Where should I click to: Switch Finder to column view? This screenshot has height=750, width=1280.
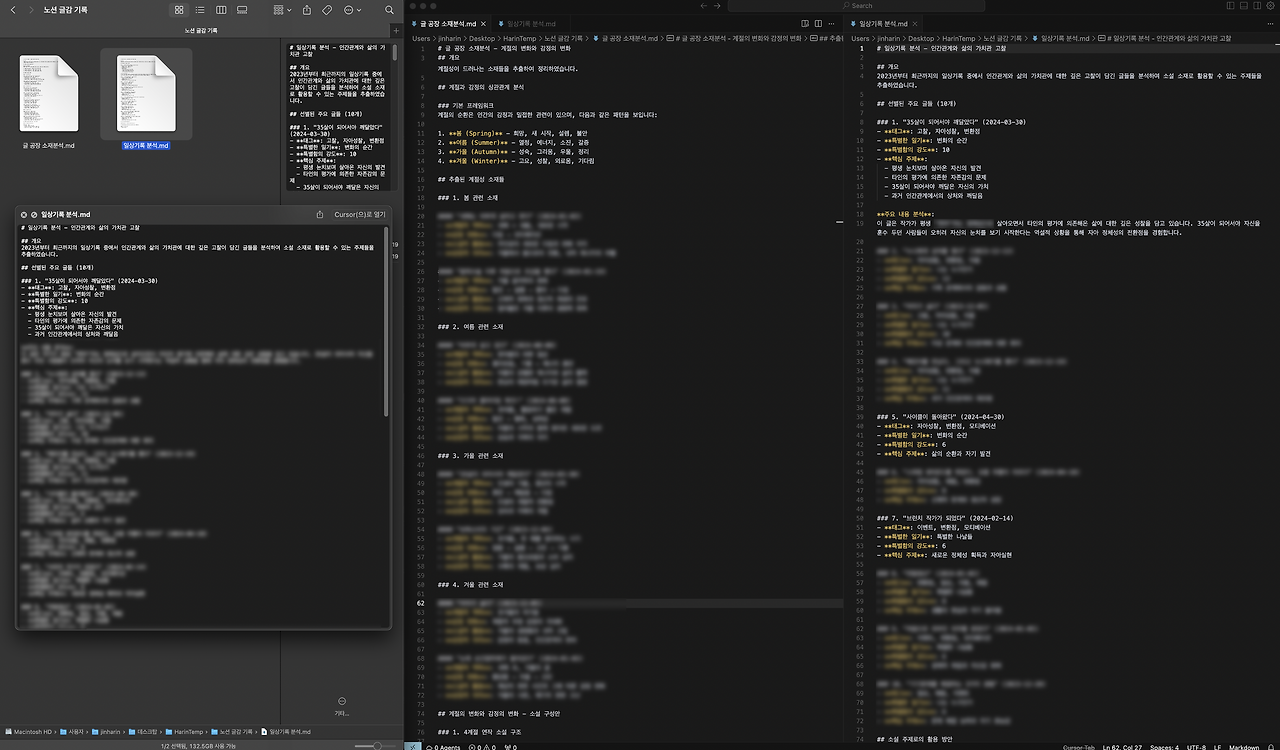pos(221,10)
